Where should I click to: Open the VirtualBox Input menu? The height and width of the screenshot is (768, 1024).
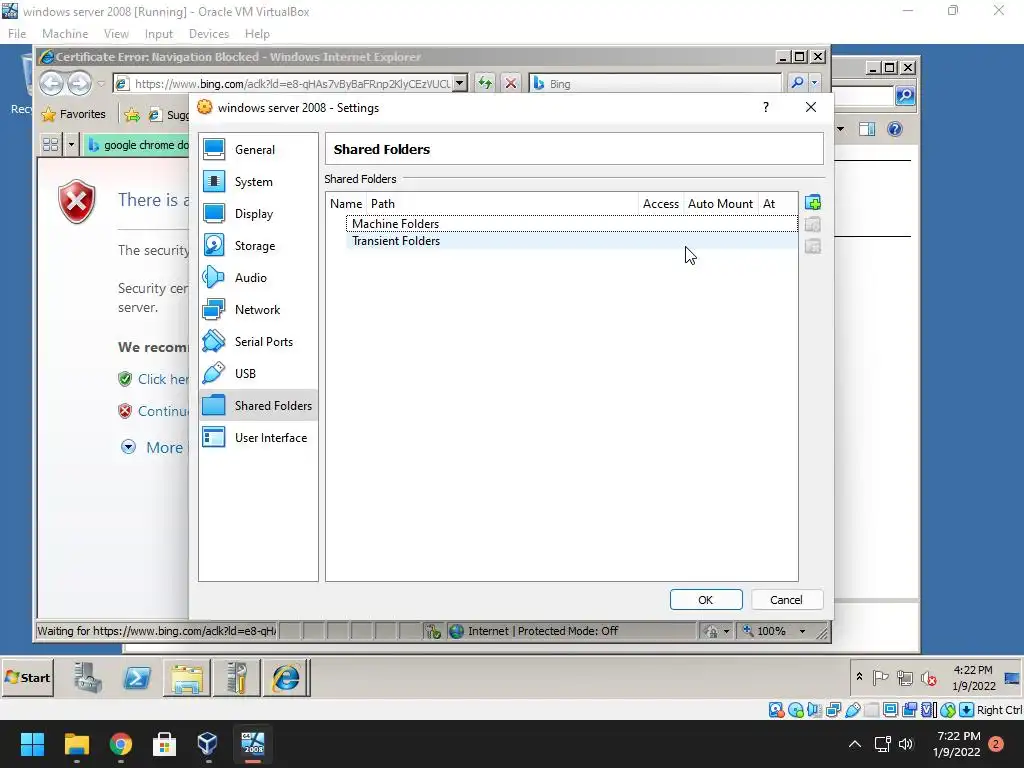click(159, 33)
